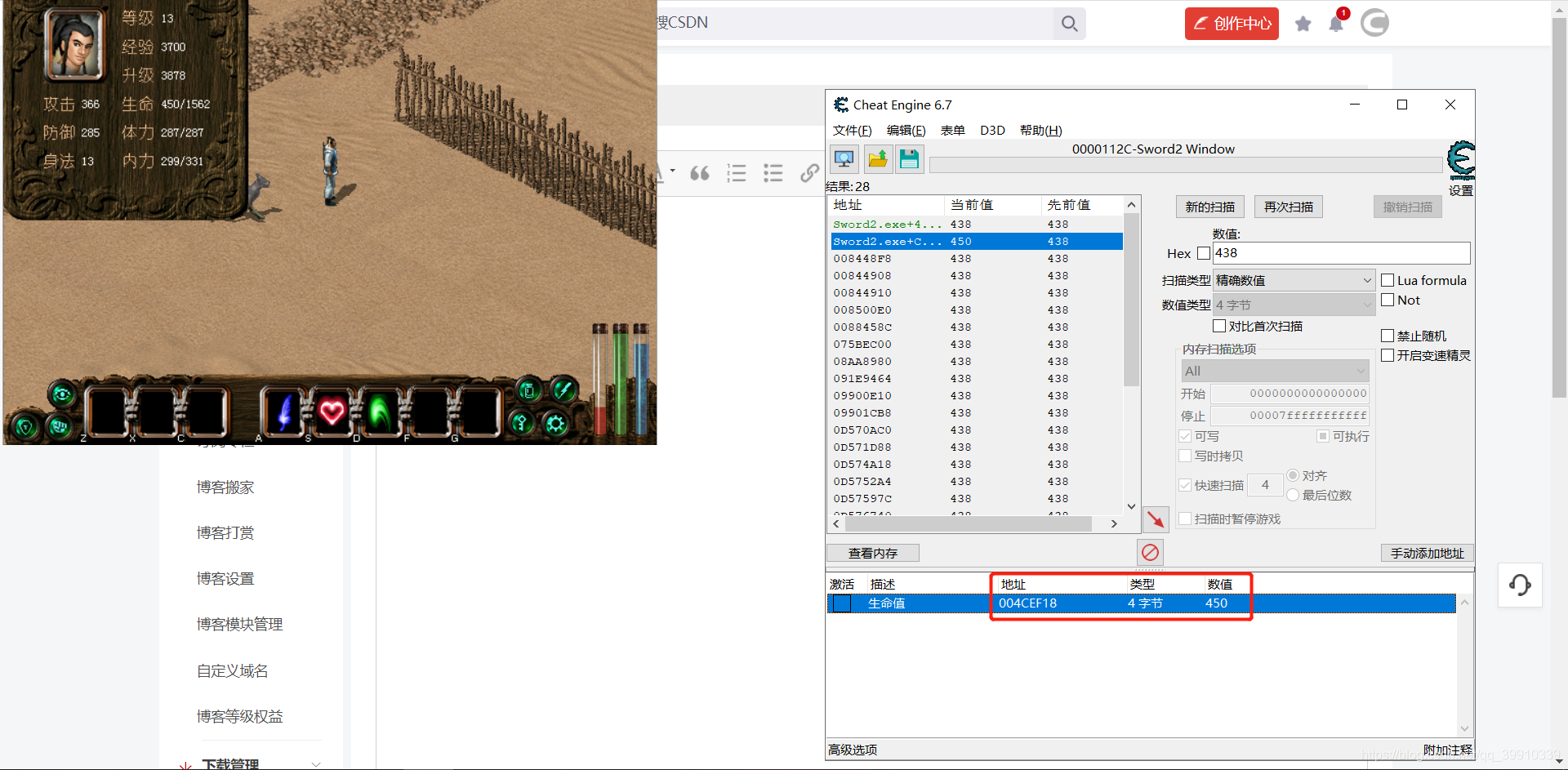The width and height of the screenshot is (1568, 770).
Task: Click the CSDN star favorites icon
Action: click(1303, 24)
